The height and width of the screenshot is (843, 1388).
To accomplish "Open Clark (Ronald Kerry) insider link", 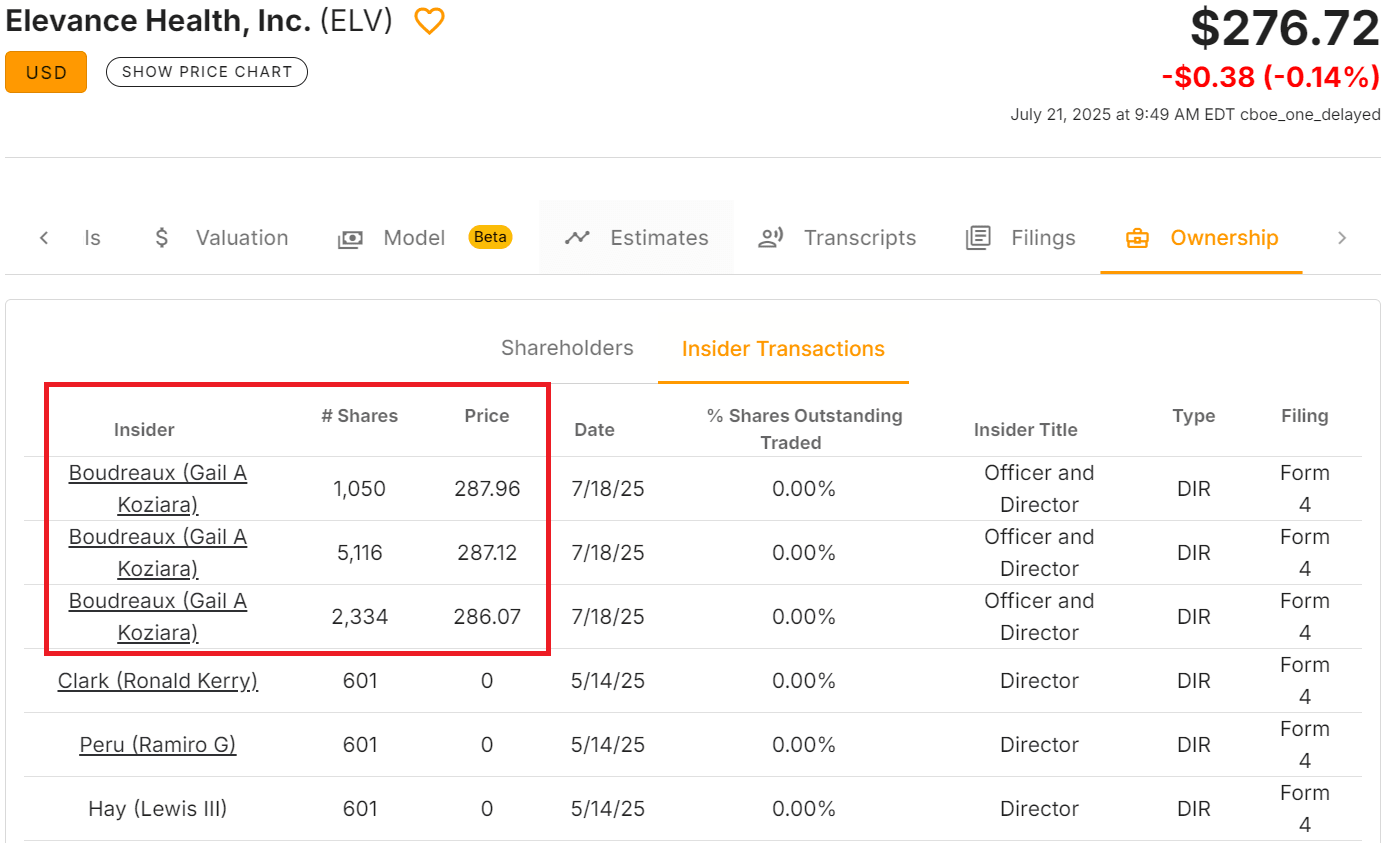I will tap(158, 681).
